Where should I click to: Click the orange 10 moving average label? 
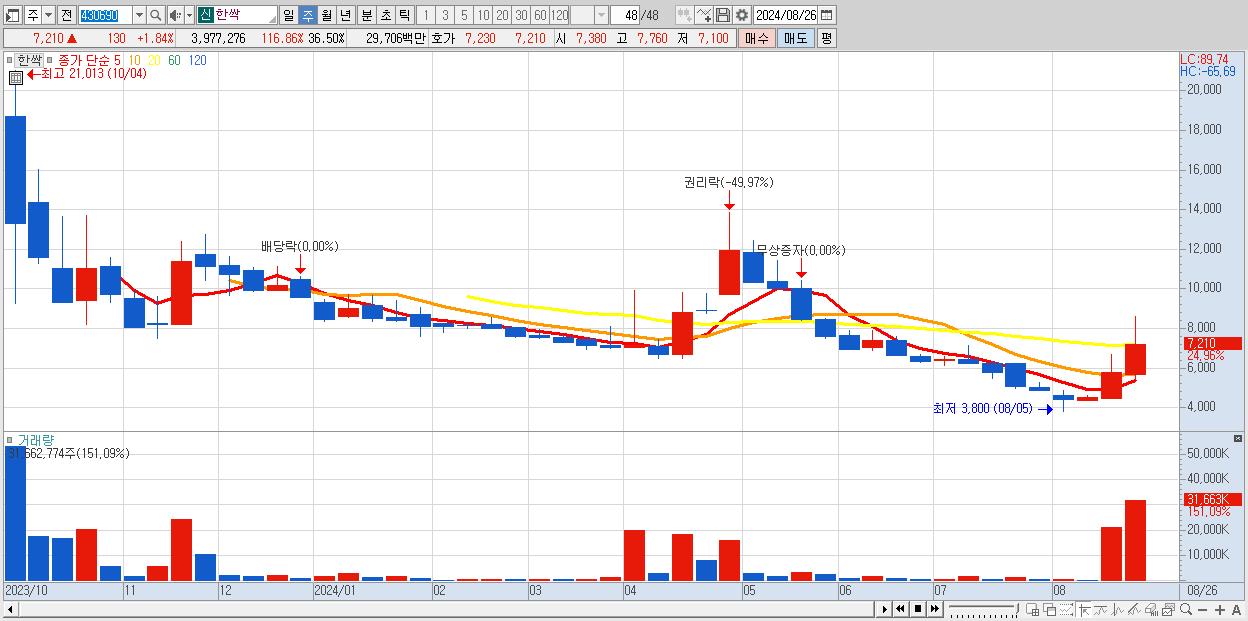(x=135, y=60)
